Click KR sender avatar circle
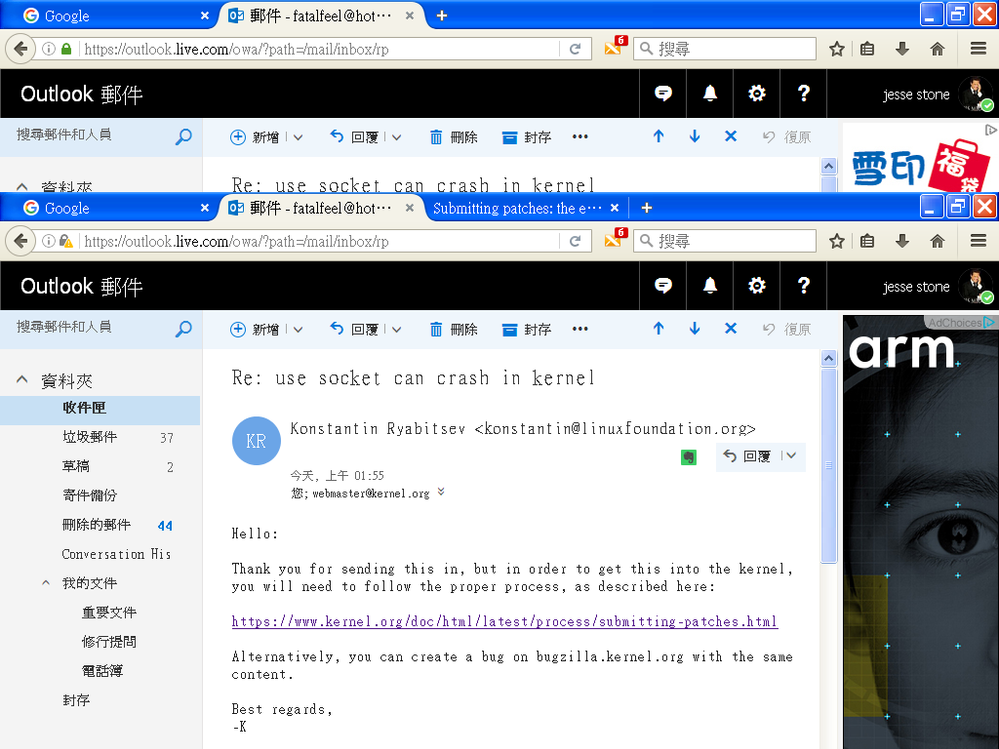Image resolution: width=999 pixels, height=749 pixels. 256,441
